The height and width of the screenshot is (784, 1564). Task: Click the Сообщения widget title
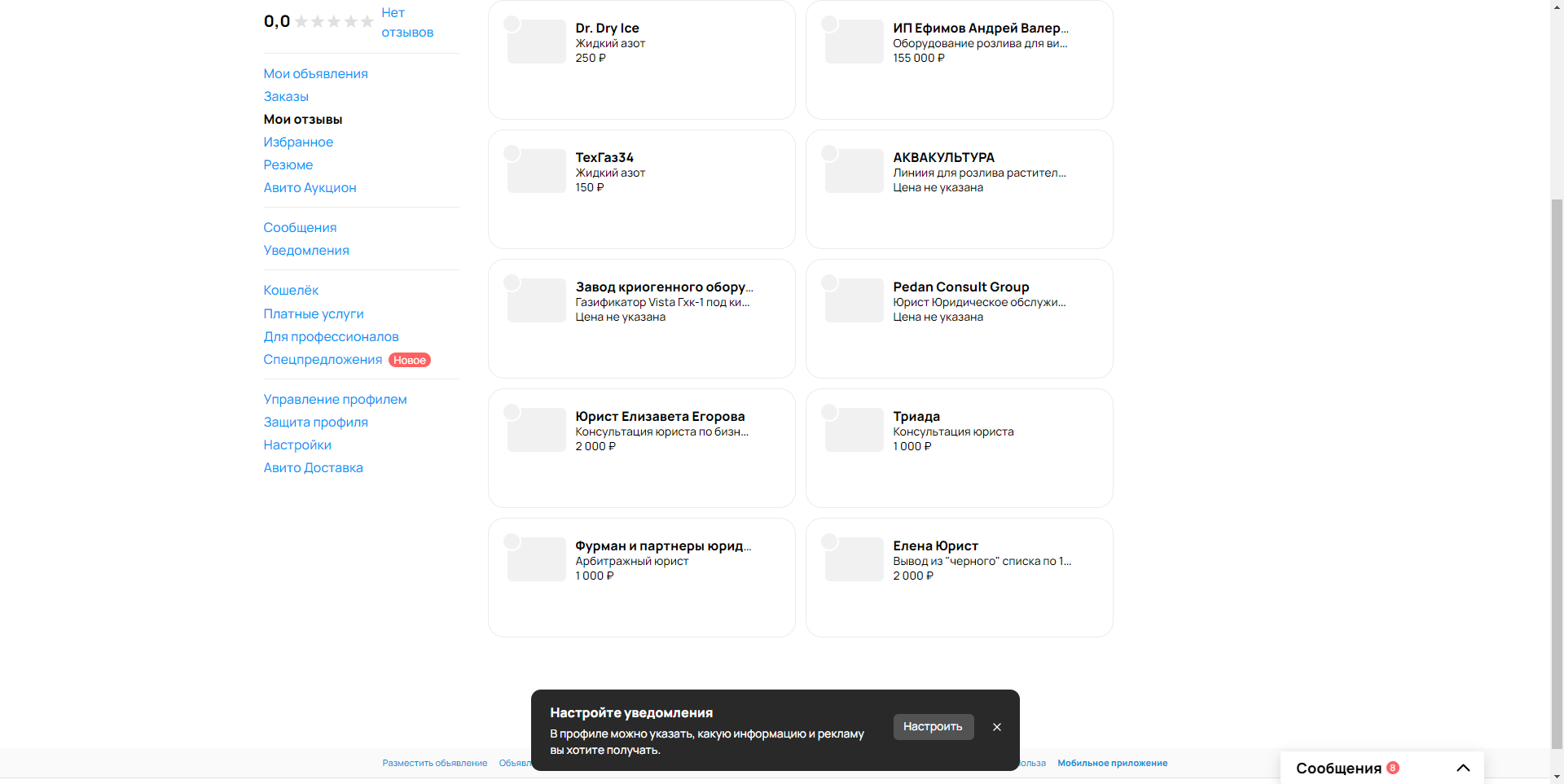(x=1338, y=769)
